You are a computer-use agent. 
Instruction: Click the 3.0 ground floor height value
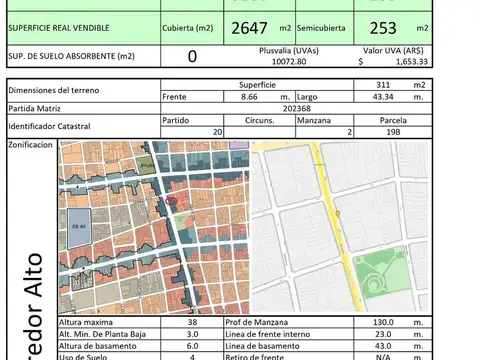(x=192, y=334)
